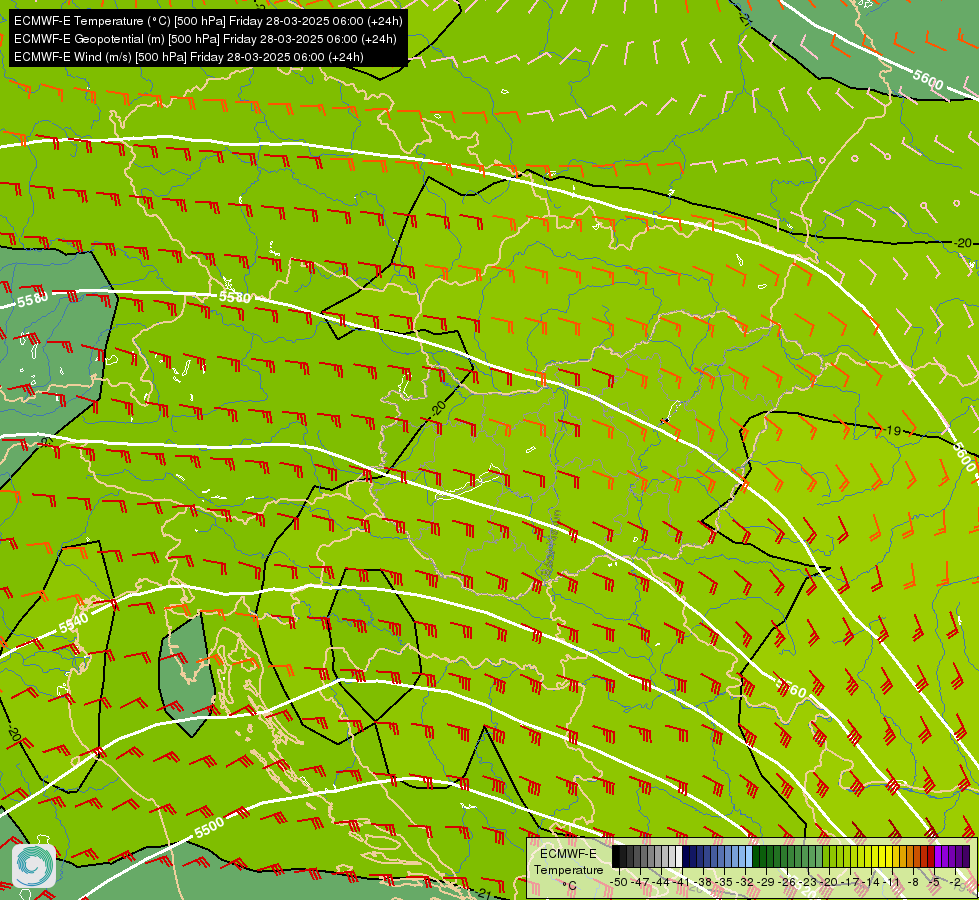Click the -20 value on the temperature legend
The height and width of the screenshot is (900, 979).
(x=829, y=883)
